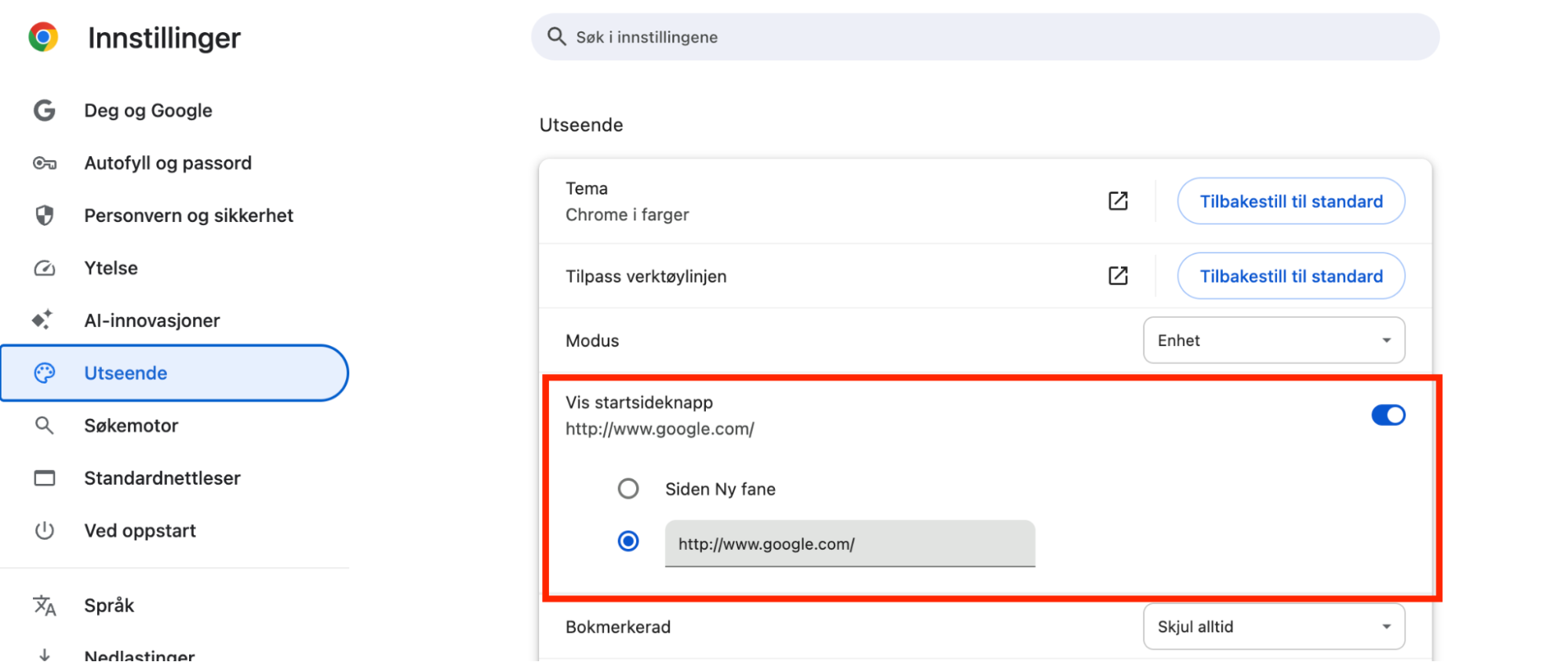Click the home page URL input field
The width and height of the screenshot is (1568, 662).
850,544
